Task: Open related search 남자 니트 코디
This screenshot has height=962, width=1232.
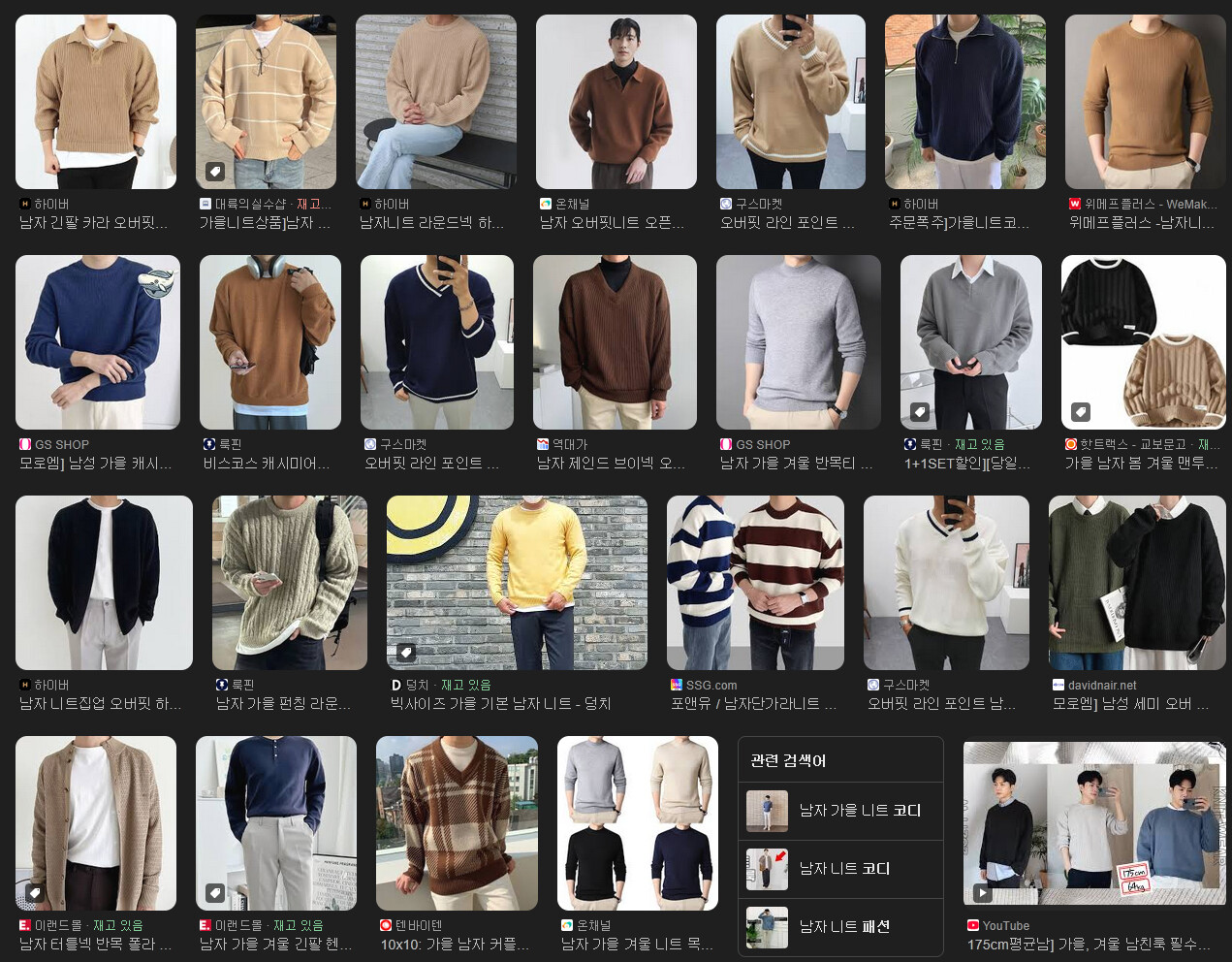Action: pyautogui.click(x=840, y=869)
